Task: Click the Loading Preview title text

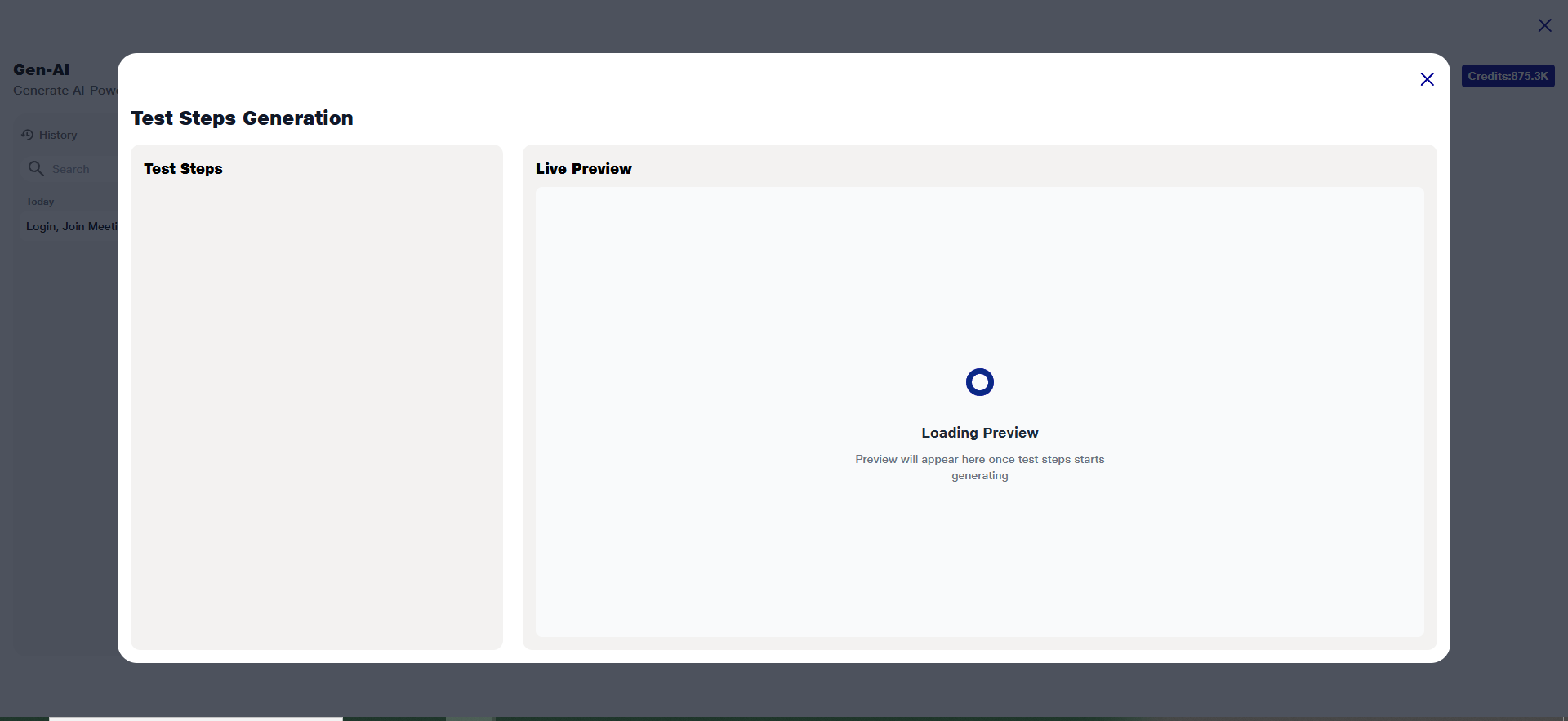Action: pyautogui.click(x=979, y=433)
